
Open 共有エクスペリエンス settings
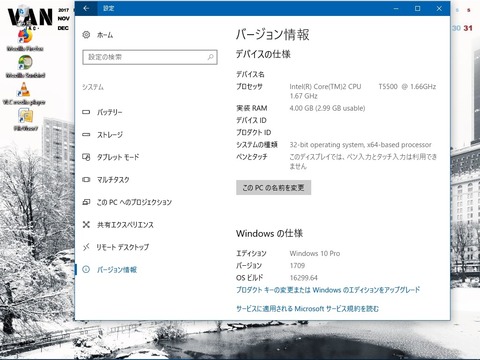tap(125, 225)
